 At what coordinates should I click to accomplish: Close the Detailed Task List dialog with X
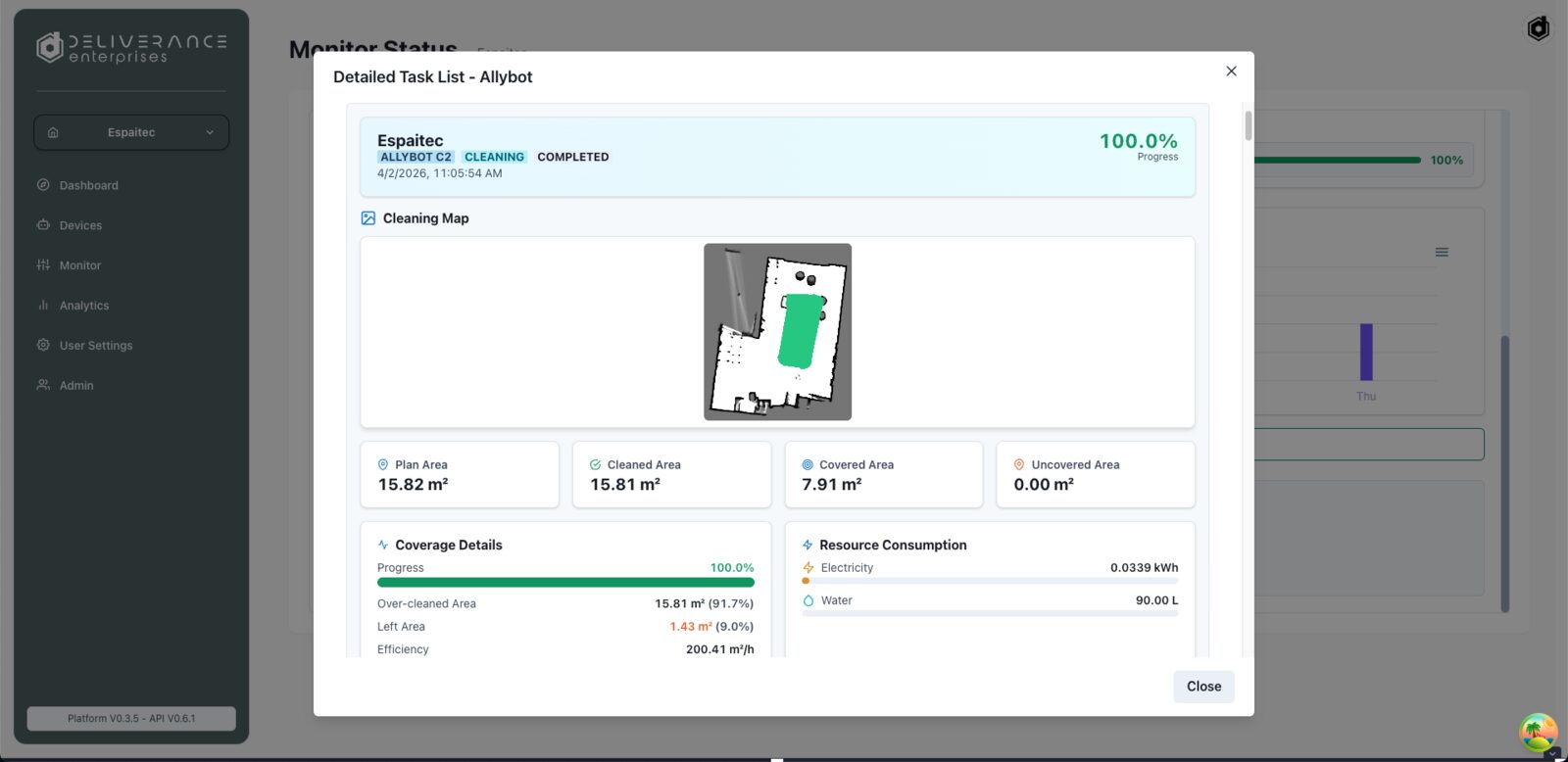click(x=1231, y=71)
